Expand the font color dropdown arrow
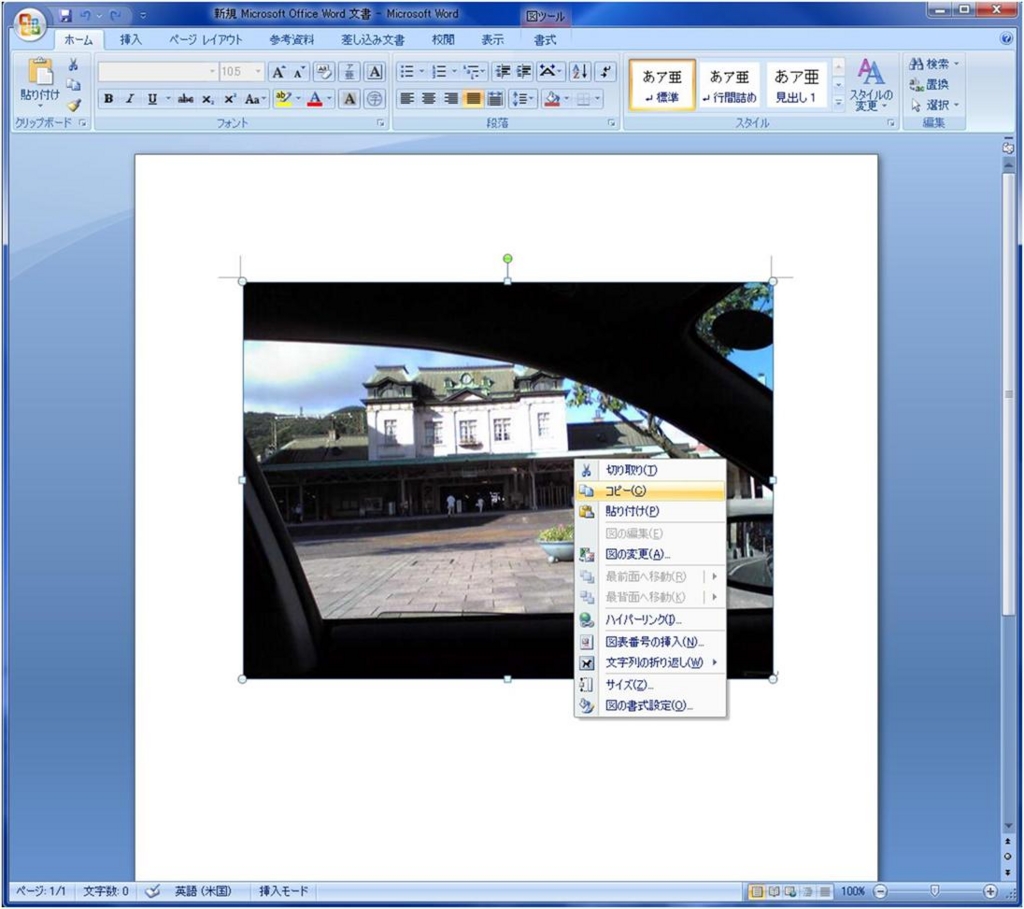The height and width of the screenshot is (909, 1024). 328,98
